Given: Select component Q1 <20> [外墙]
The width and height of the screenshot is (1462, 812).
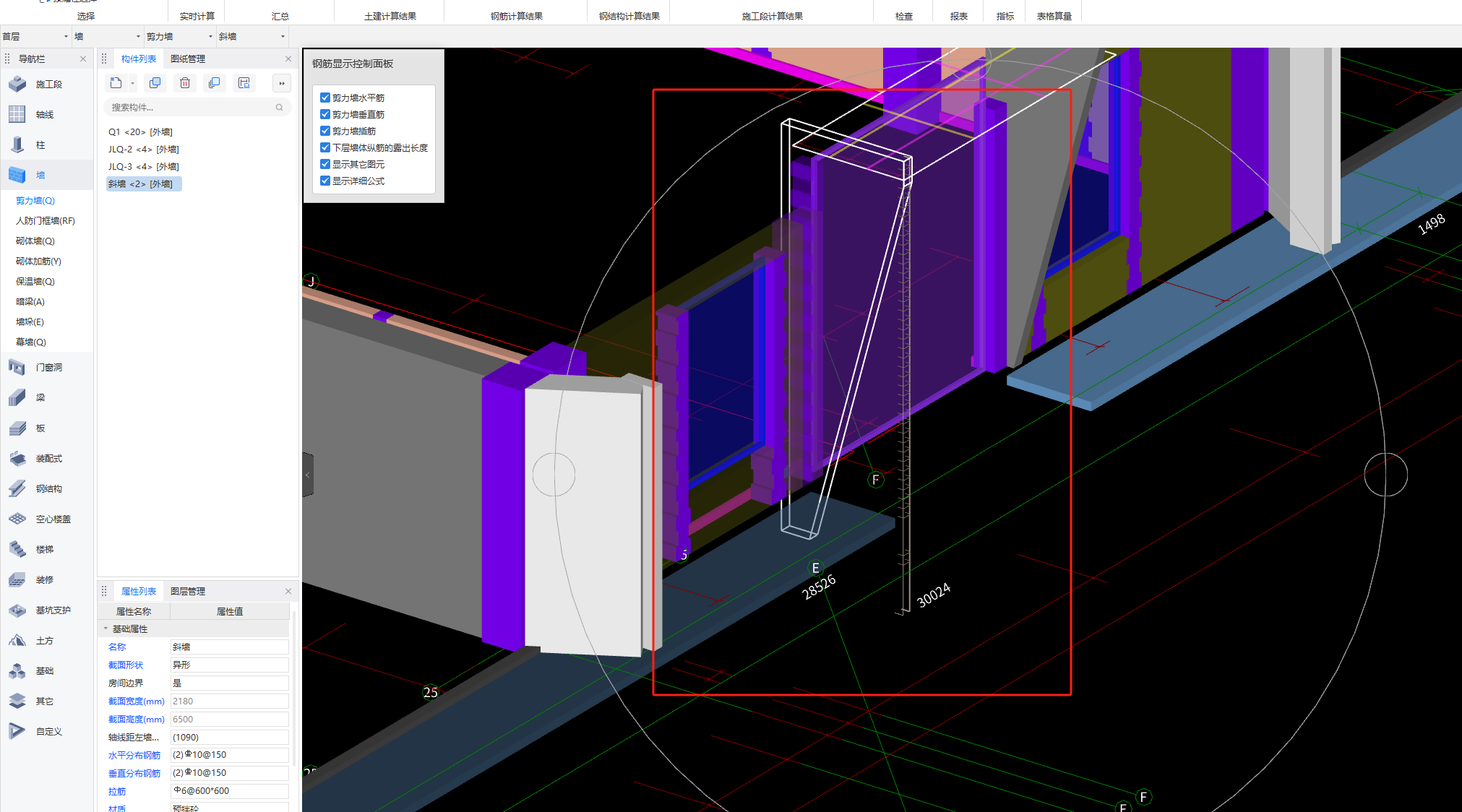Looking at the screenshot, I should [x=141, y=132].
